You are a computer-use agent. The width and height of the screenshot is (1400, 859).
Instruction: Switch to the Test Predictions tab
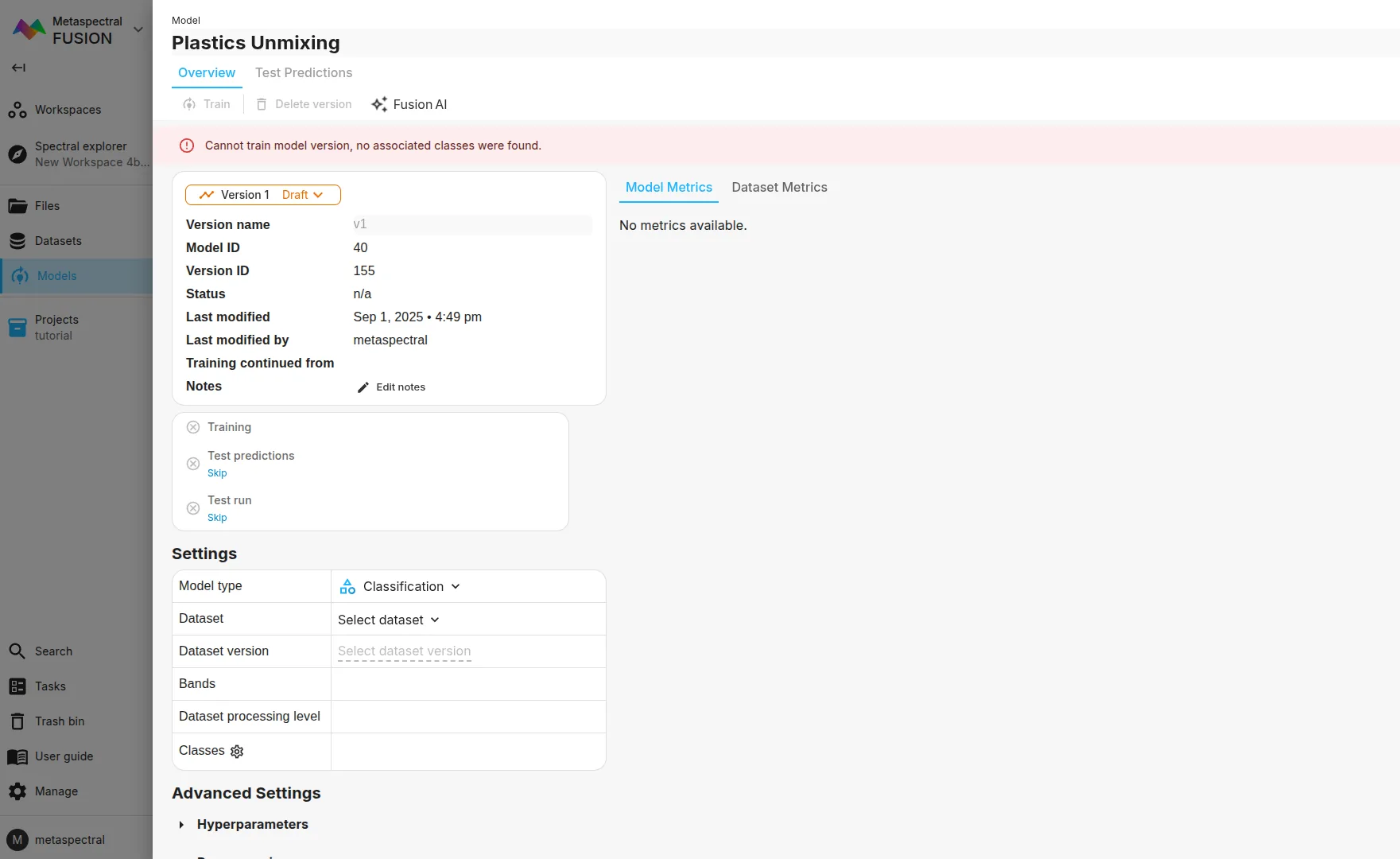pyautogui.click(x=304, y=72)
